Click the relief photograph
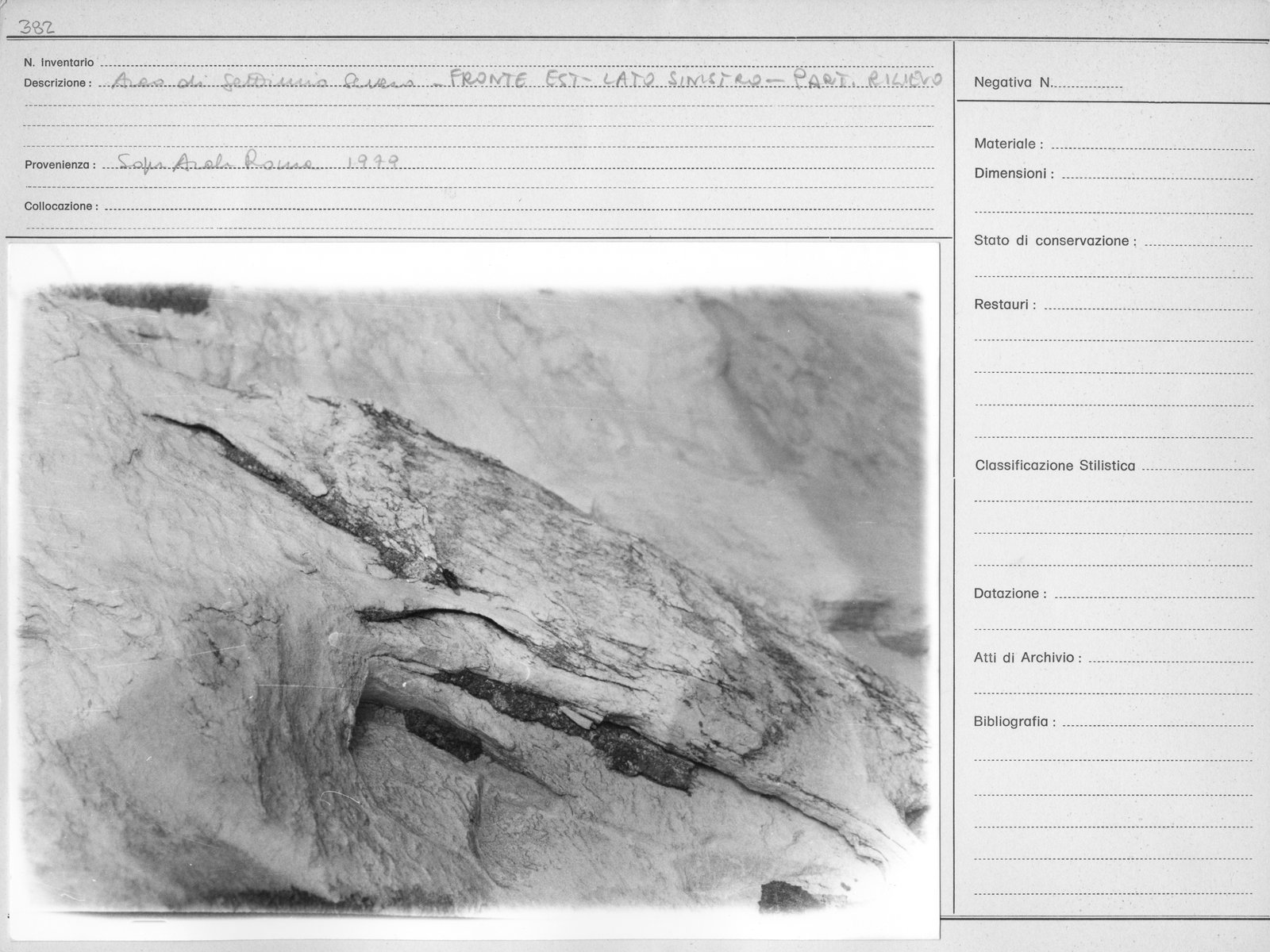The image size is (1270, 952). pyautogui.click(x=474, y=591)
